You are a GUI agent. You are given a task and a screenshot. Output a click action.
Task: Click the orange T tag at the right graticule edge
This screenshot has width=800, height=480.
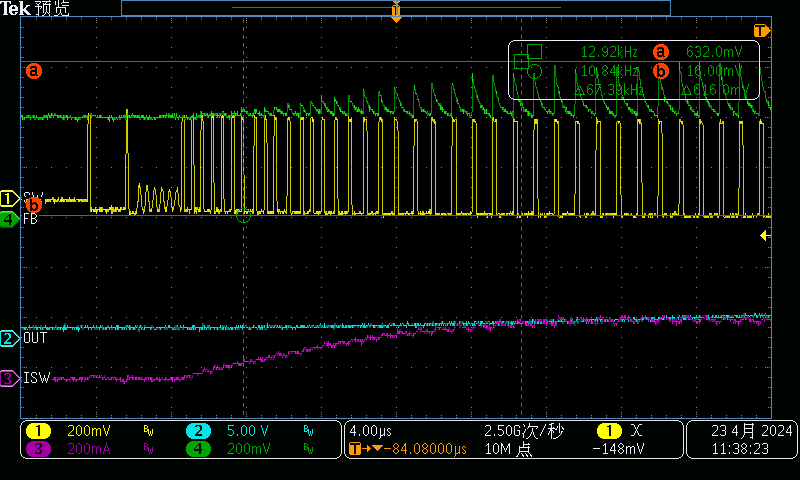coord(761,31)
